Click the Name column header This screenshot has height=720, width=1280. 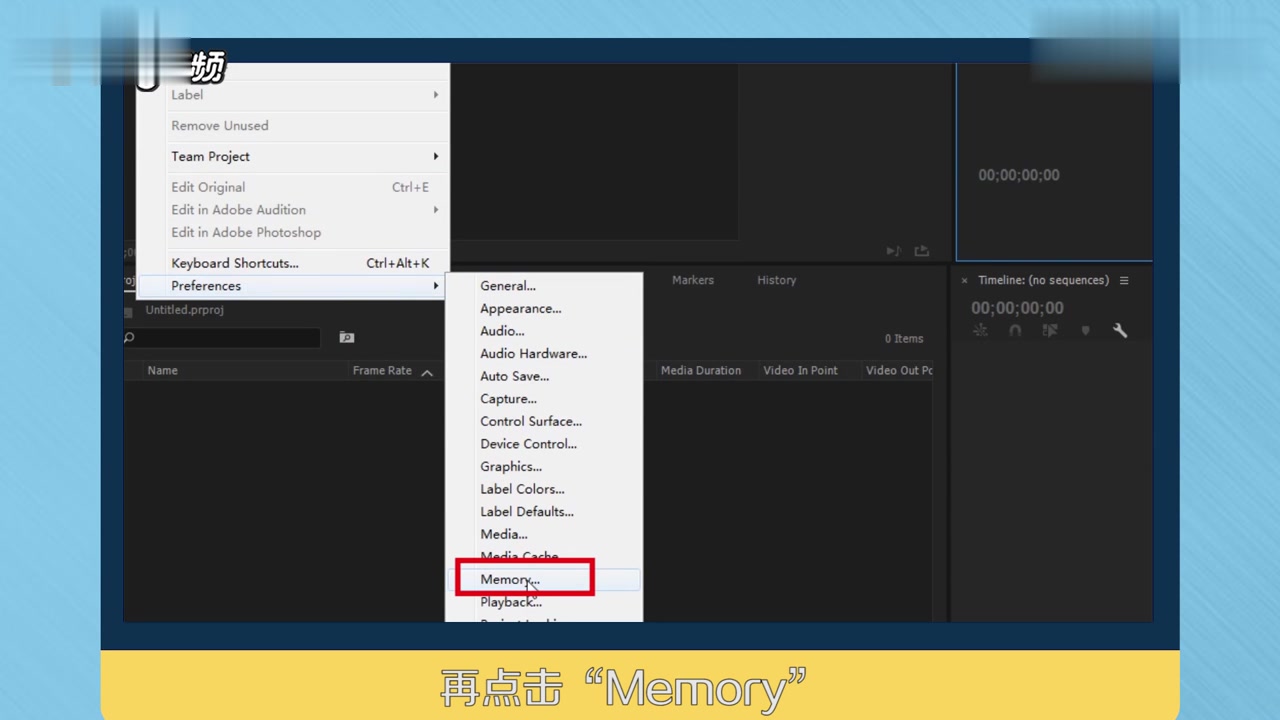pyautogui.click(x=163, y=371)
